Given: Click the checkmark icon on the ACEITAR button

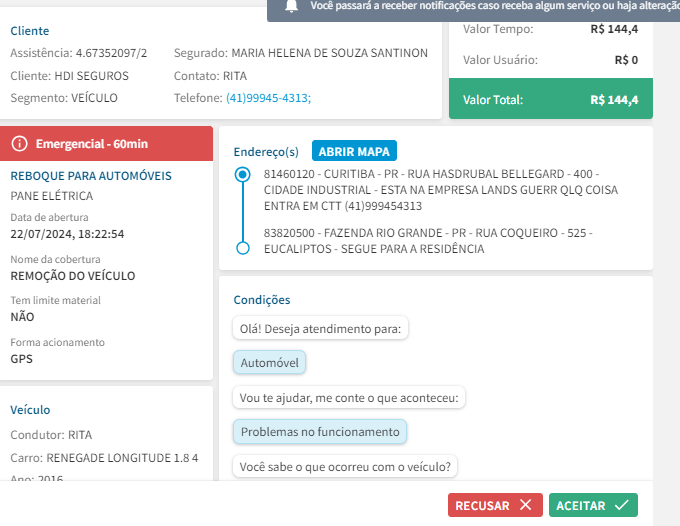Looking at the screenshot, I should coord(621,505).
